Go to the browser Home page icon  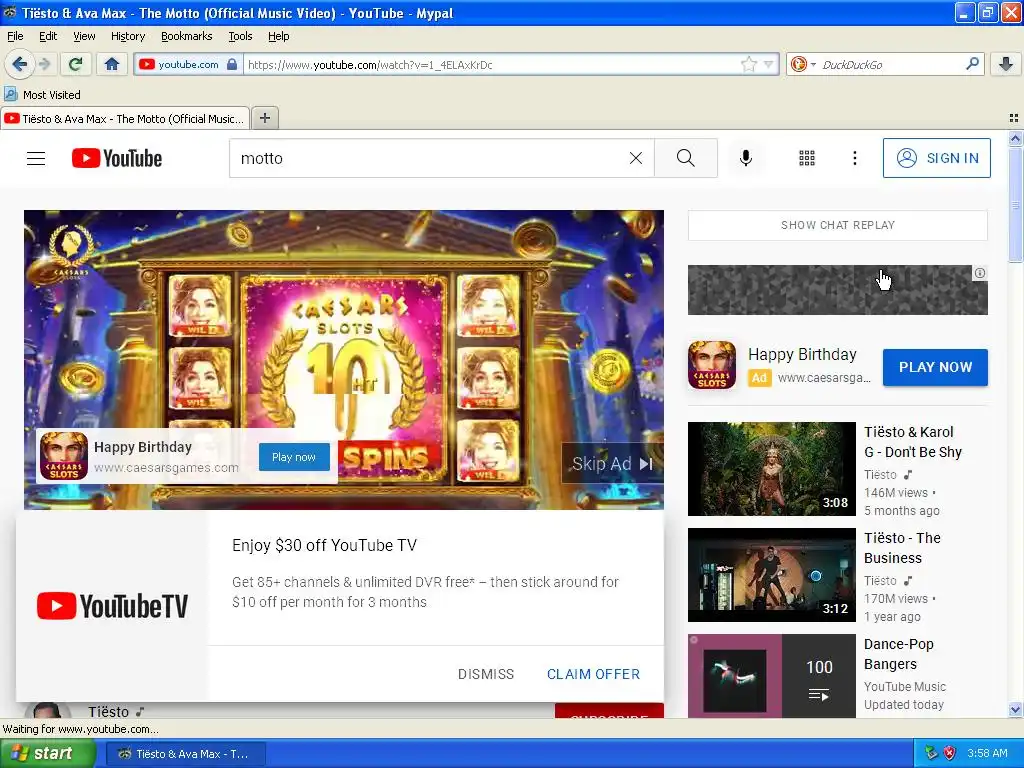tap(112, 64)
